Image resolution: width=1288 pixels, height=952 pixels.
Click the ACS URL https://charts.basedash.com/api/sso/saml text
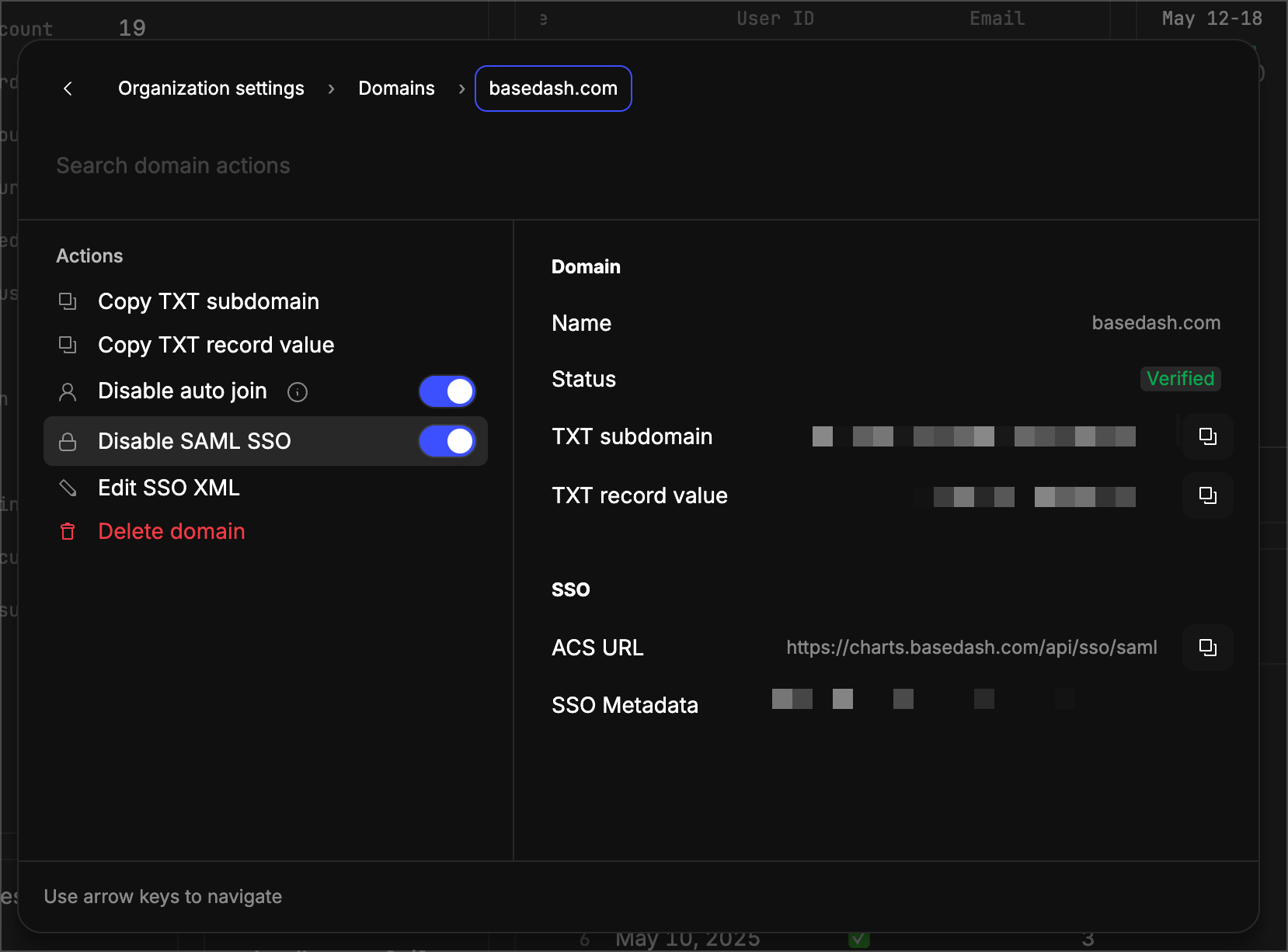(x=972, y=648)
